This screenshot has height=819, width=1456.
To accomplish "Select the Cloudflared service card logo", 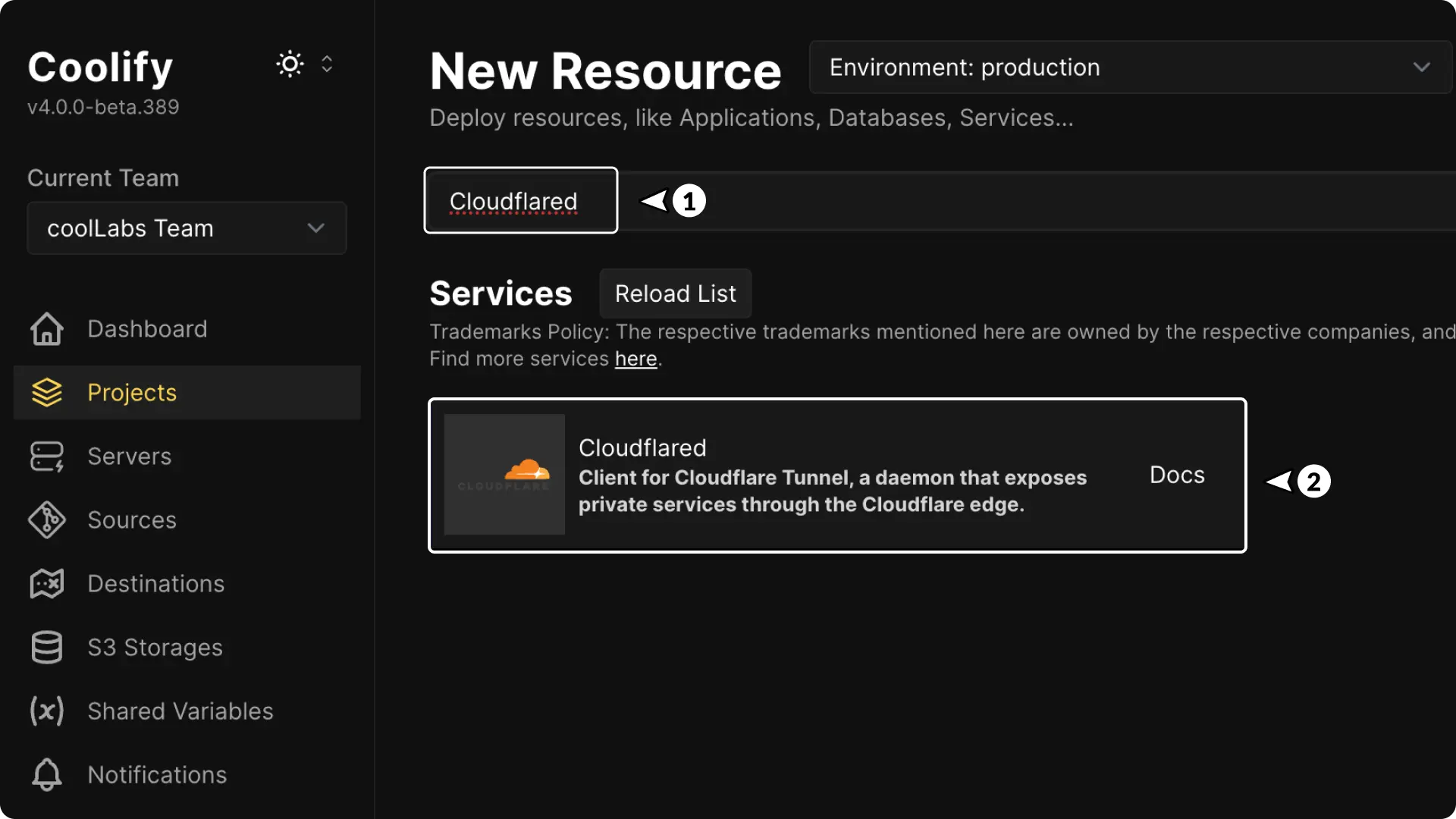I will 504,475.
